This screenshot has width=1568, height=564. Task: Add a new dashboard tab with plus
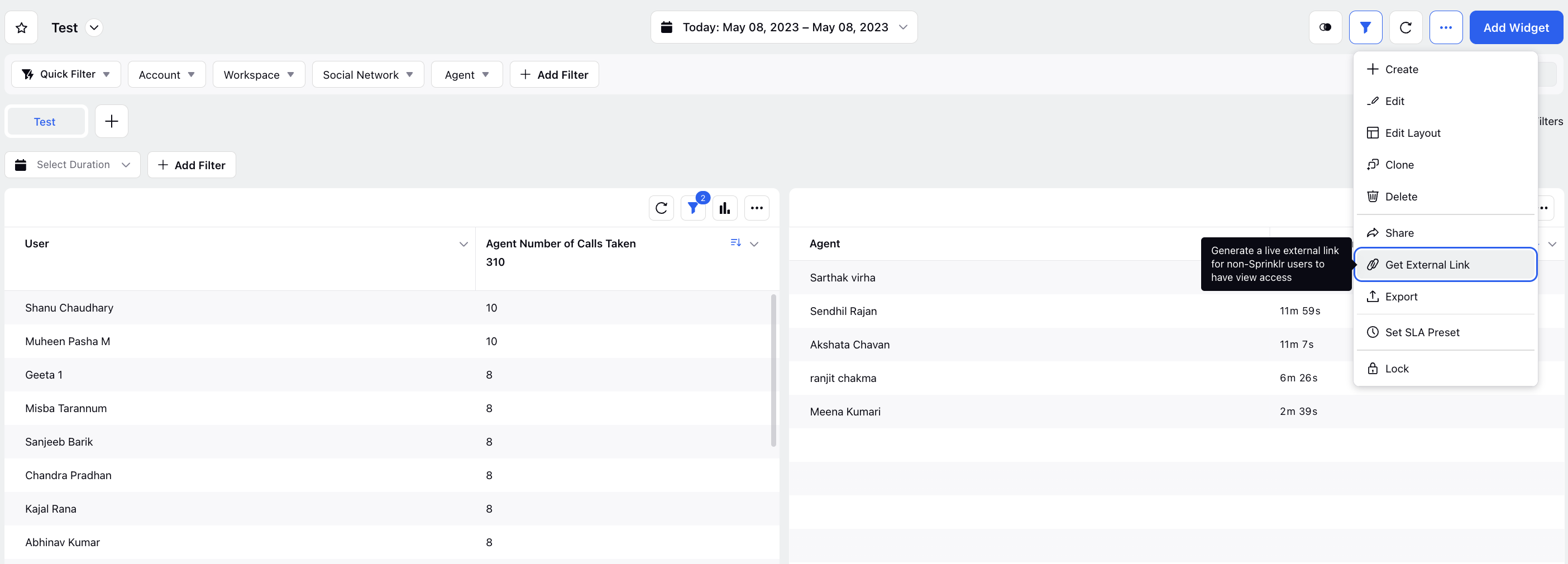(111, 121)
